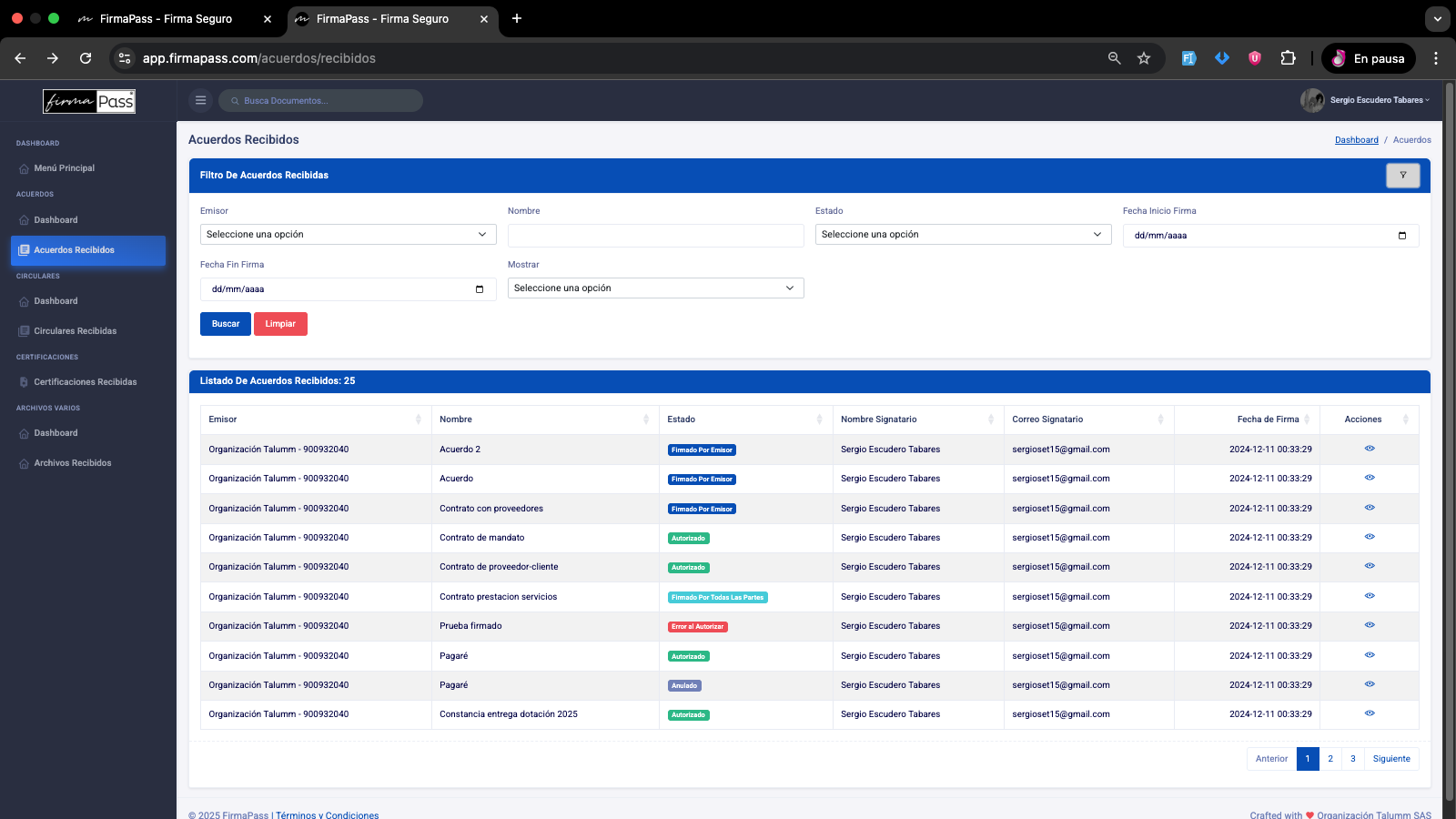Open Circulares Recibidas in the sidebar
This screenshot has width=1456, height=819.
pos(76,331)
